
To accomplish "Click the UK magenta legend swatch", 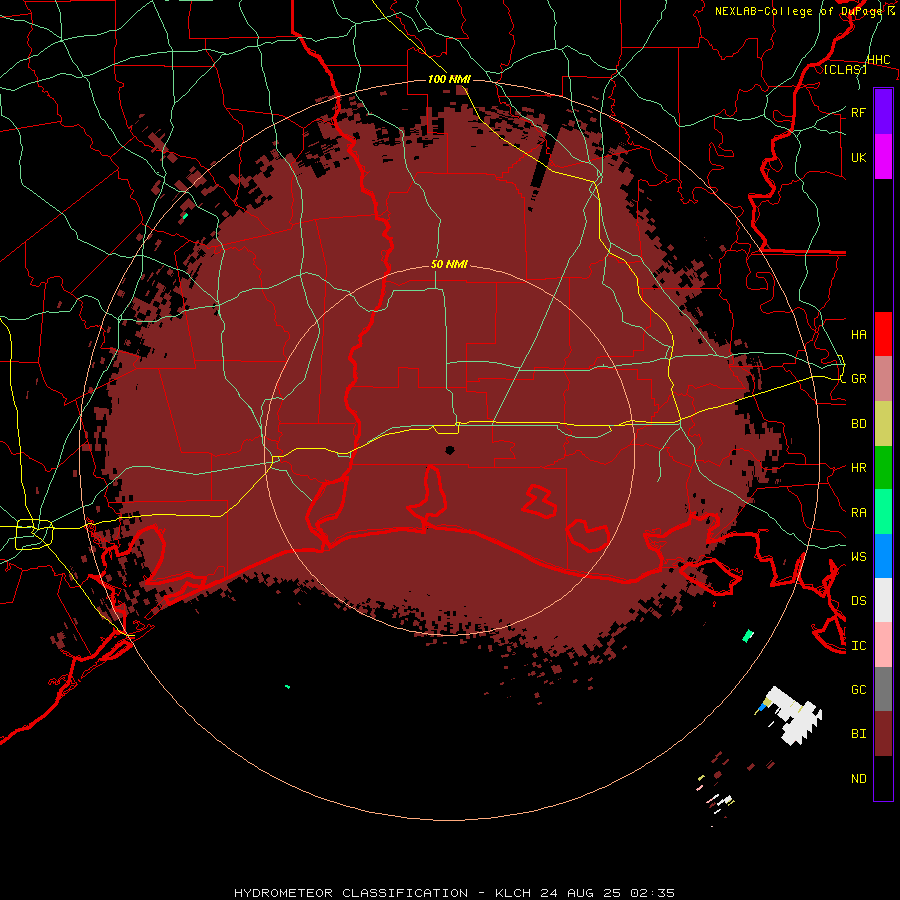I will pos(883,157).
